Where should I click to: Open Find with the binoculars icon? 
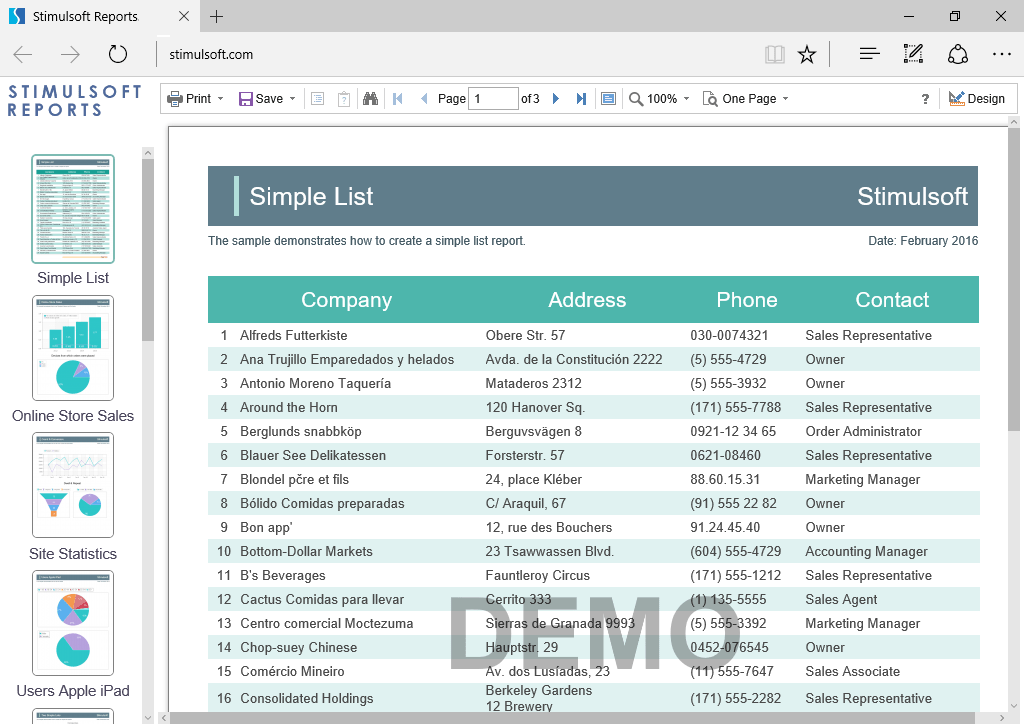pos(371,99)
